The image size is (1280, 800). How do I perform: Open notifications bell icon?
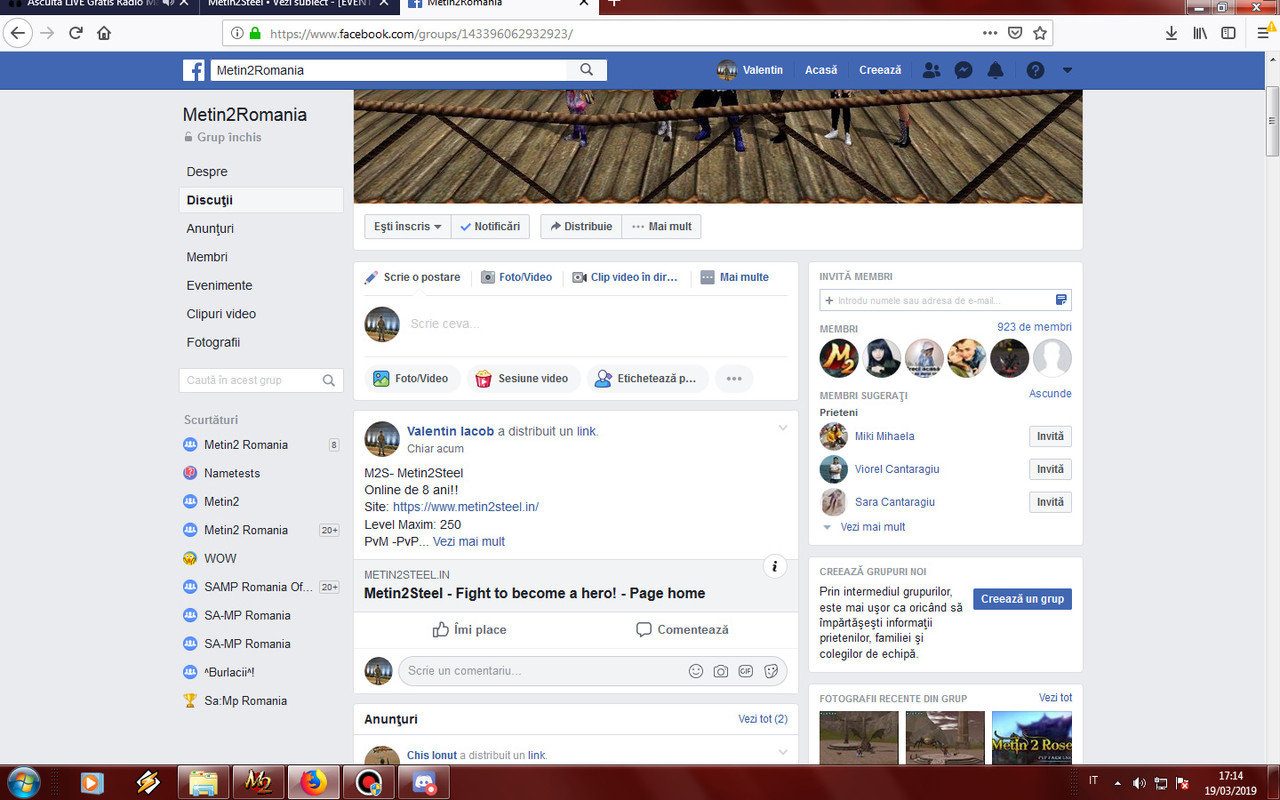click(x=995, y=70)
